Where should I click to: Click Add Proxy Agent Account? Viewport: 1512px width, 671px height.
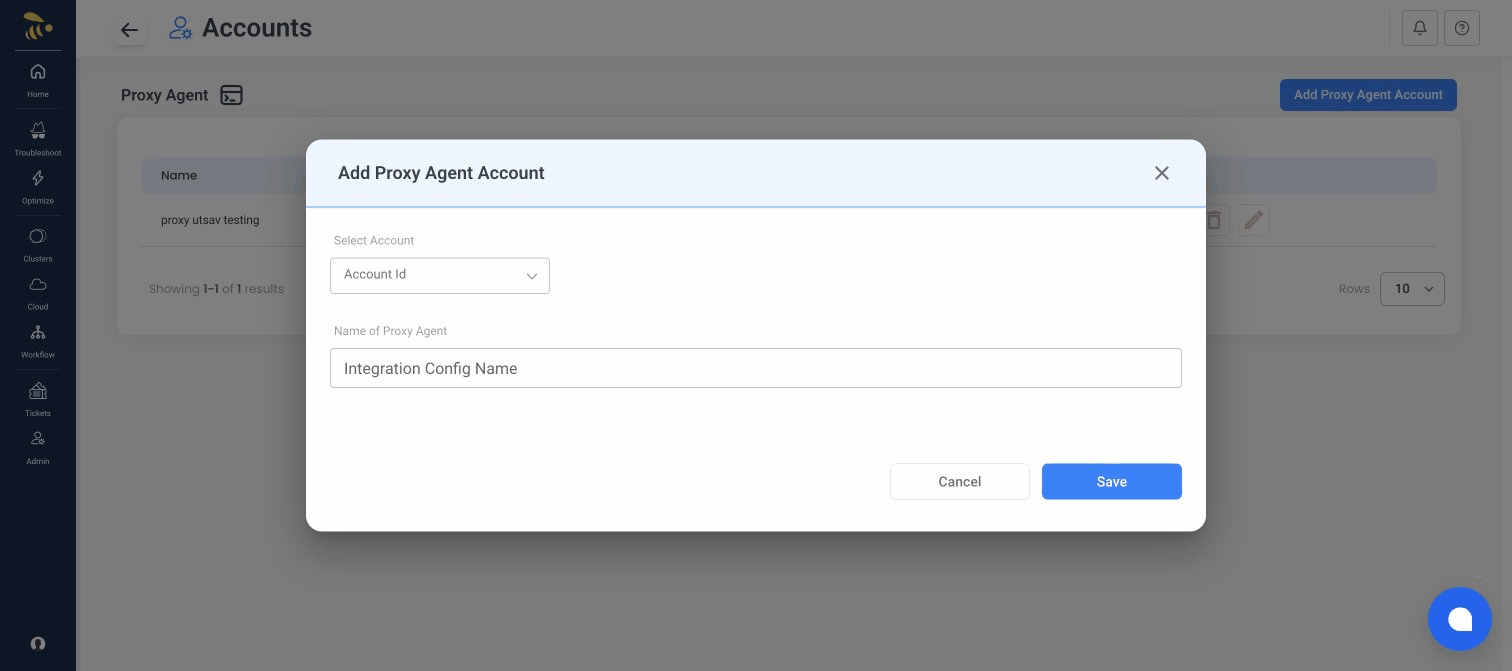click(1368, 95)
